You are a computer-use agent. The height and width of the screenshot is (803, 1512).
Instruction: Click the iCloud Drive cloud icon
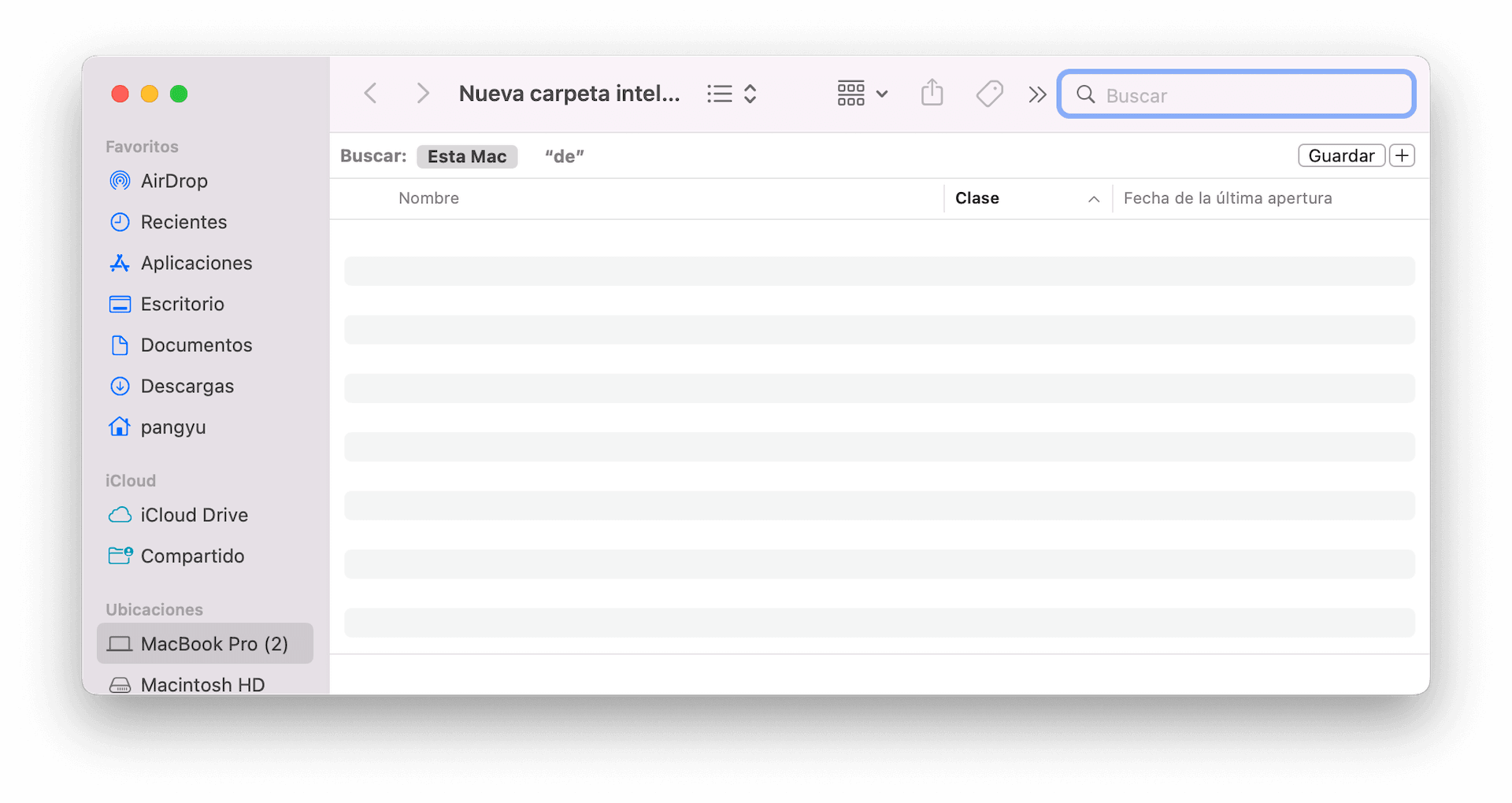120,515
